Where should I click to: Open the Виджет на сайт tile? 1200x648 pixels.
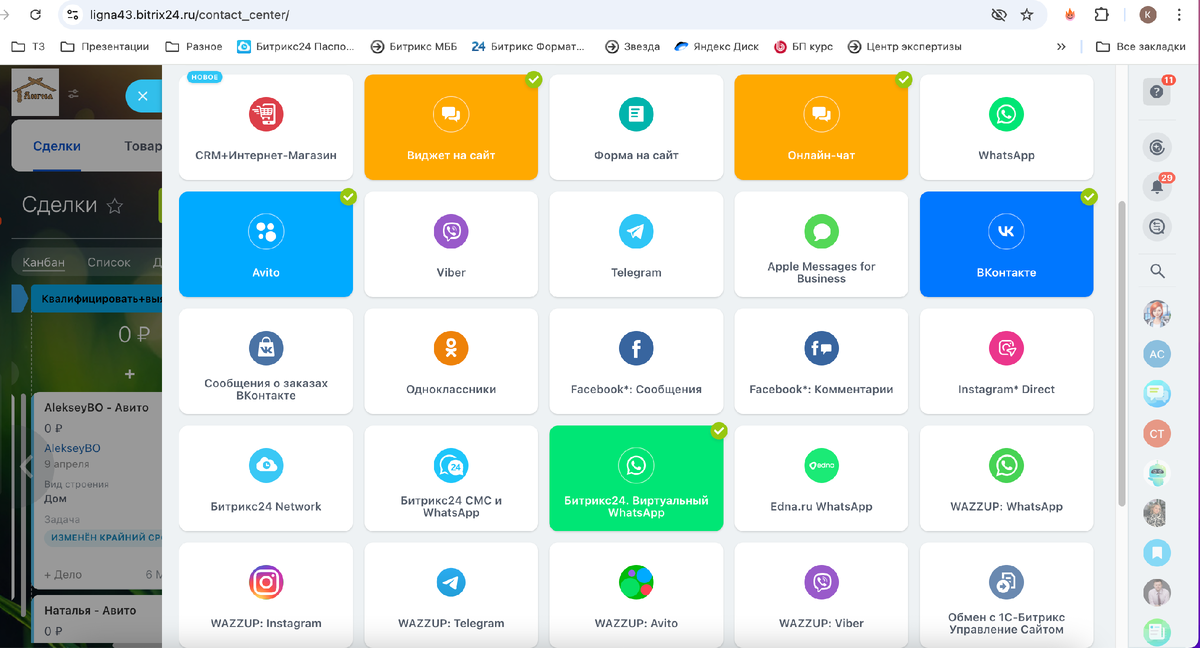[x=451, y=127]
